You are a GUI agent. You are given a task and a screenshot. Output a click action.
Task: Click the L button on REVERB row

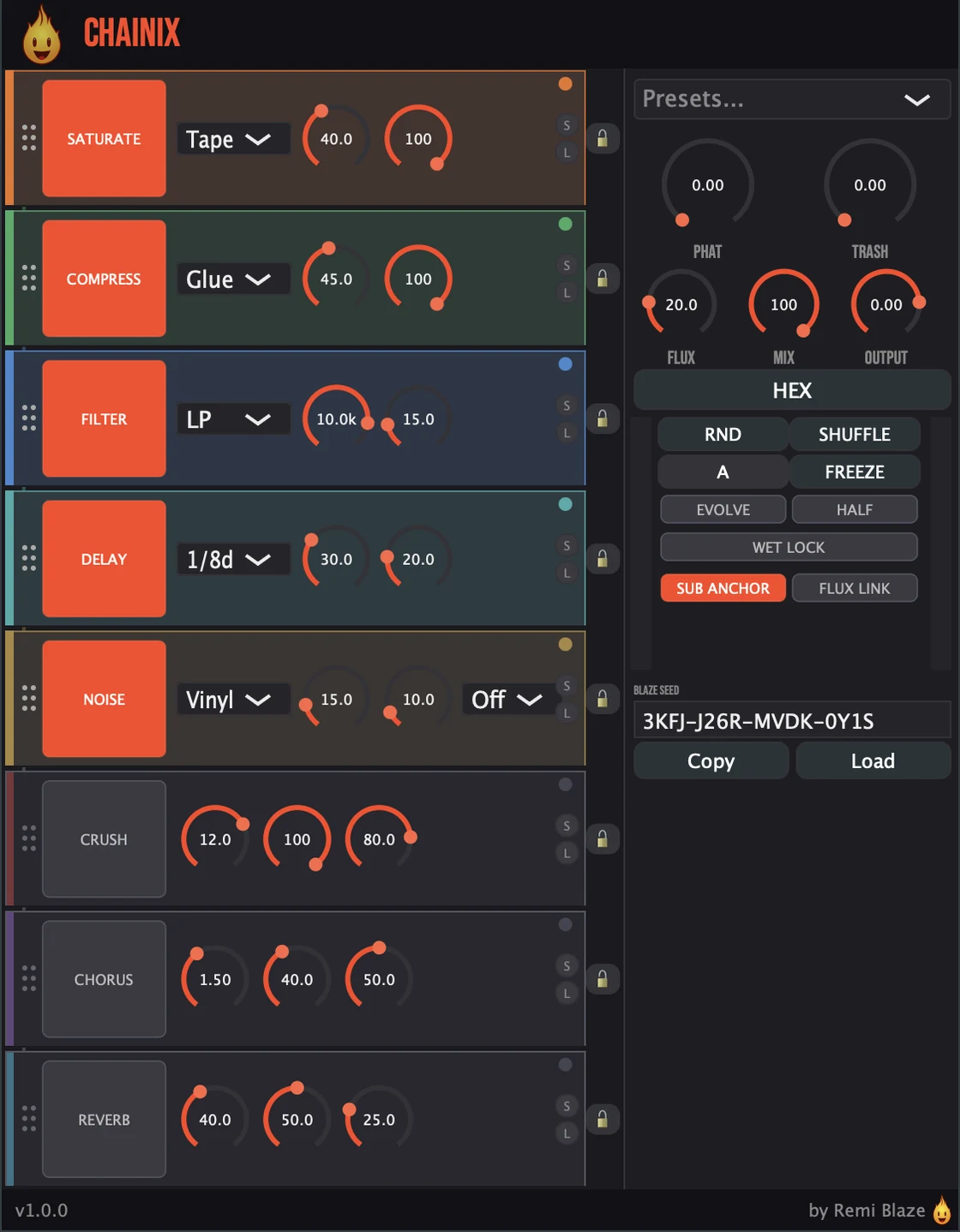click(x=567, y=1133)
